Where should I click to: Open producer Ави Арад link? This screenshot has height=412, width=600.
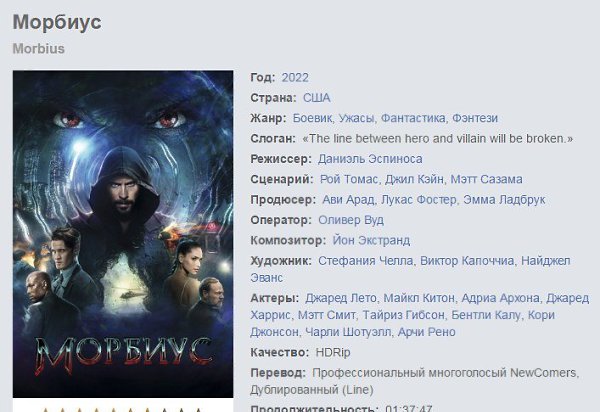coord(348,200)
